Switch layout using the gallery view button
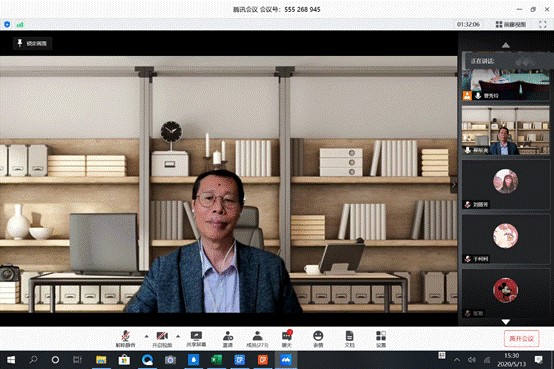Viewport: 554px width, 369px height. (511, 24)
